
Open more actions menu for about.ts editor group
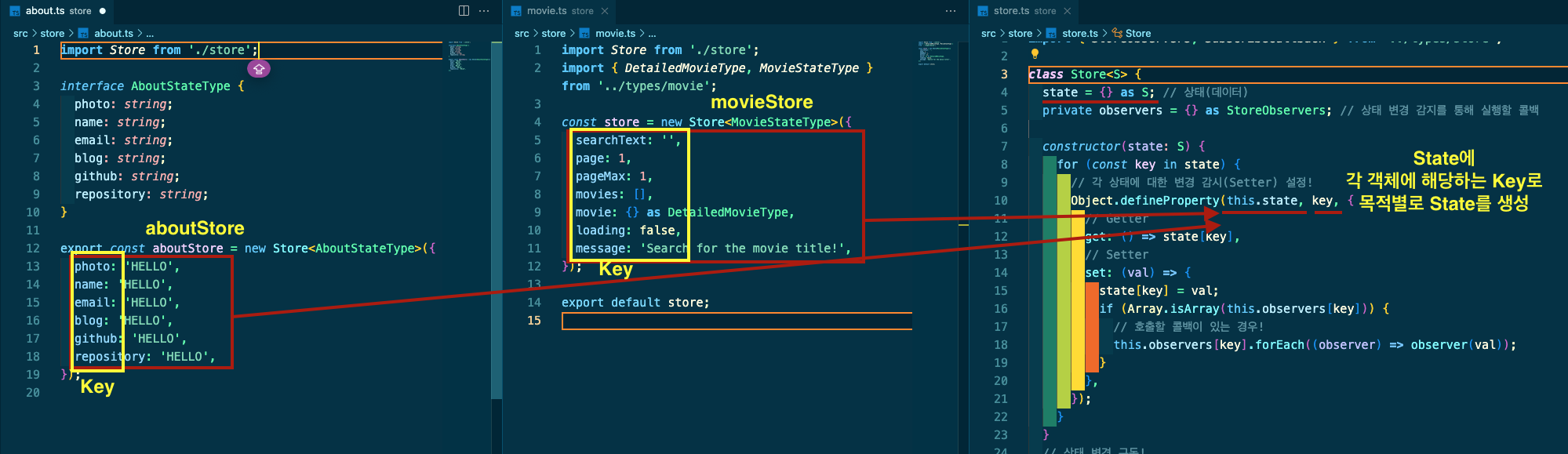pyautogui.click(x=484, y=11)
